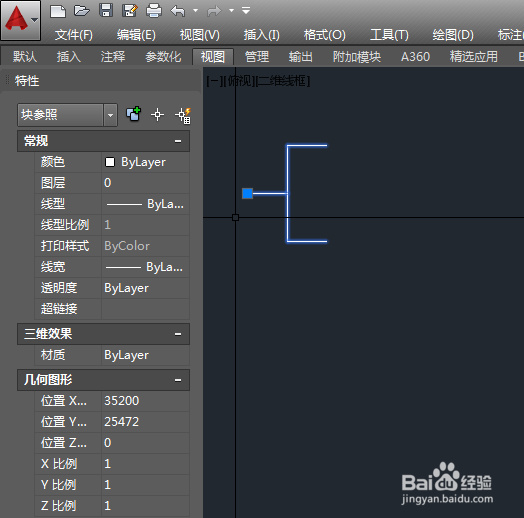
Task: Collapse the 三维效果 section
Action: [x=178, y=334]
